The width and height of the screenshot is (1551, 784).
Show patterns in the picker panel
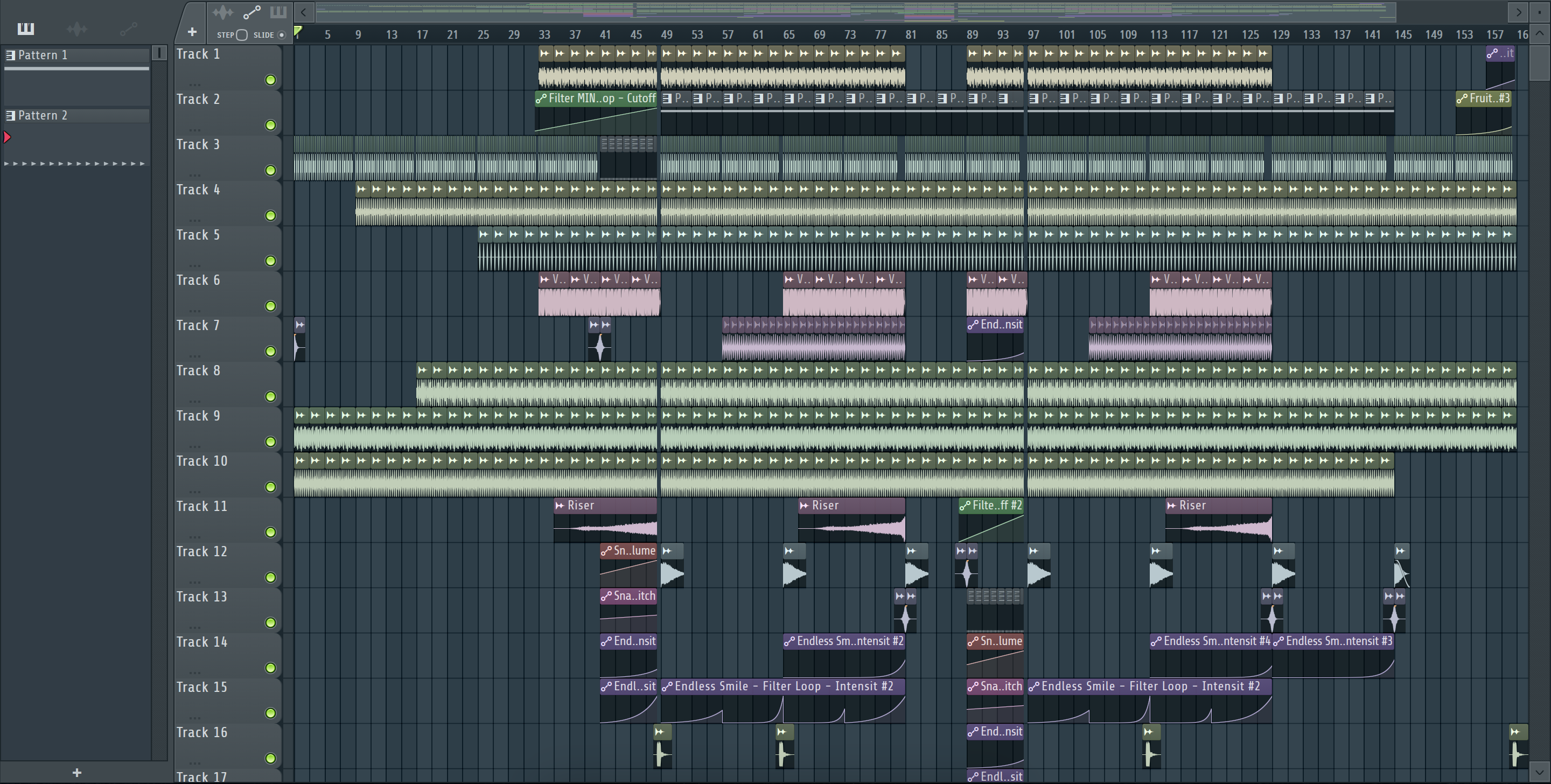coord(26,29)
